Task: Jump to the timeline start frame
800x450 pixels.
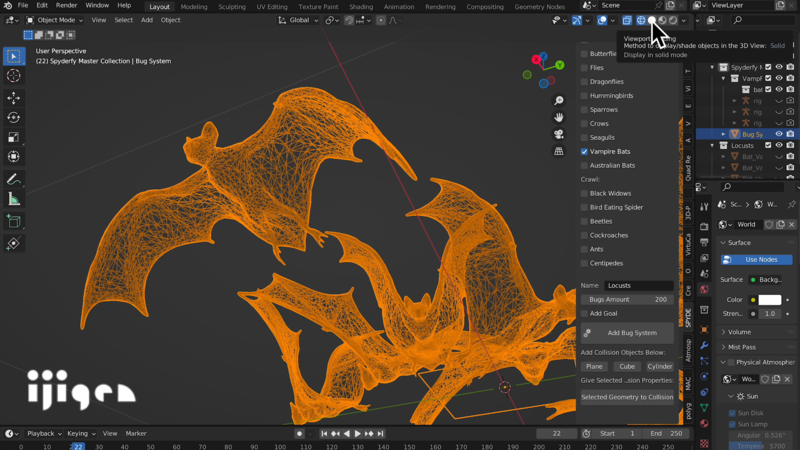Action: pos(324,434)
